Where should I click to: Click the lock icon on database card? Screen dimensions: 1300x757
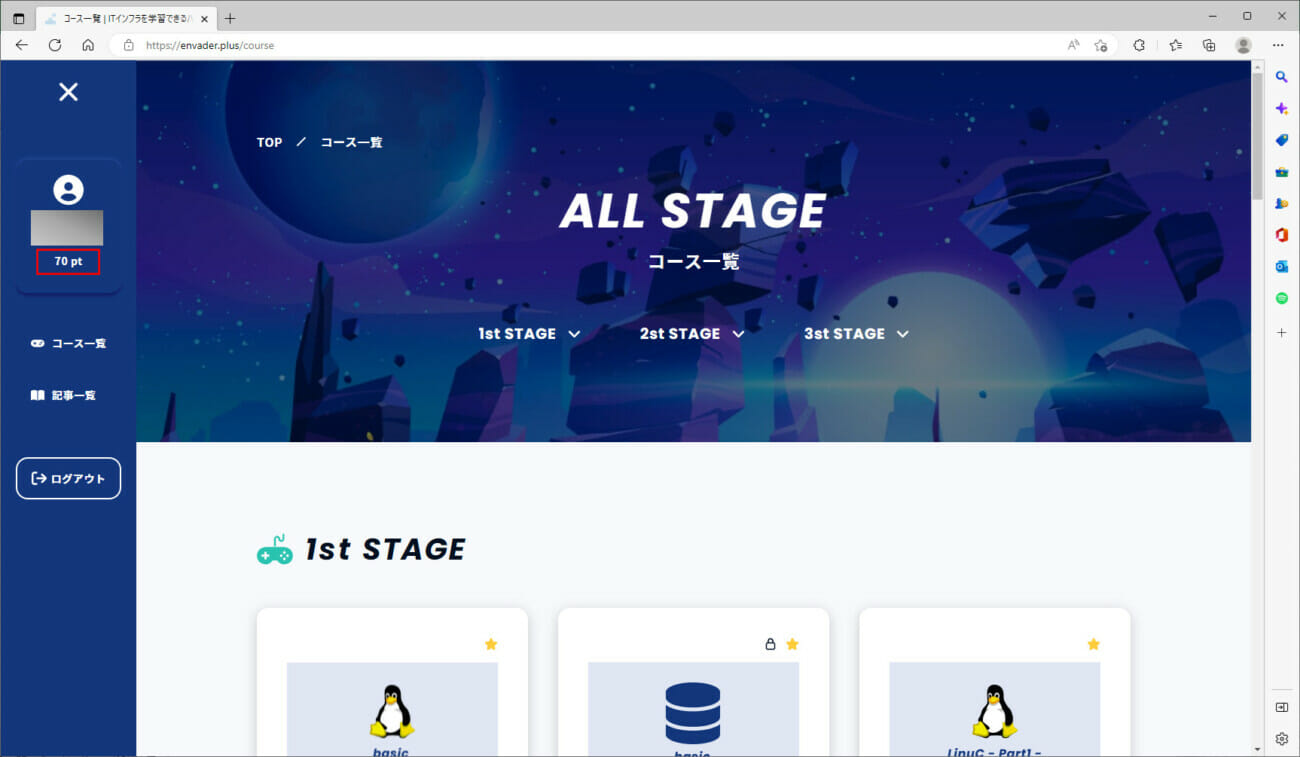point(770,644)
